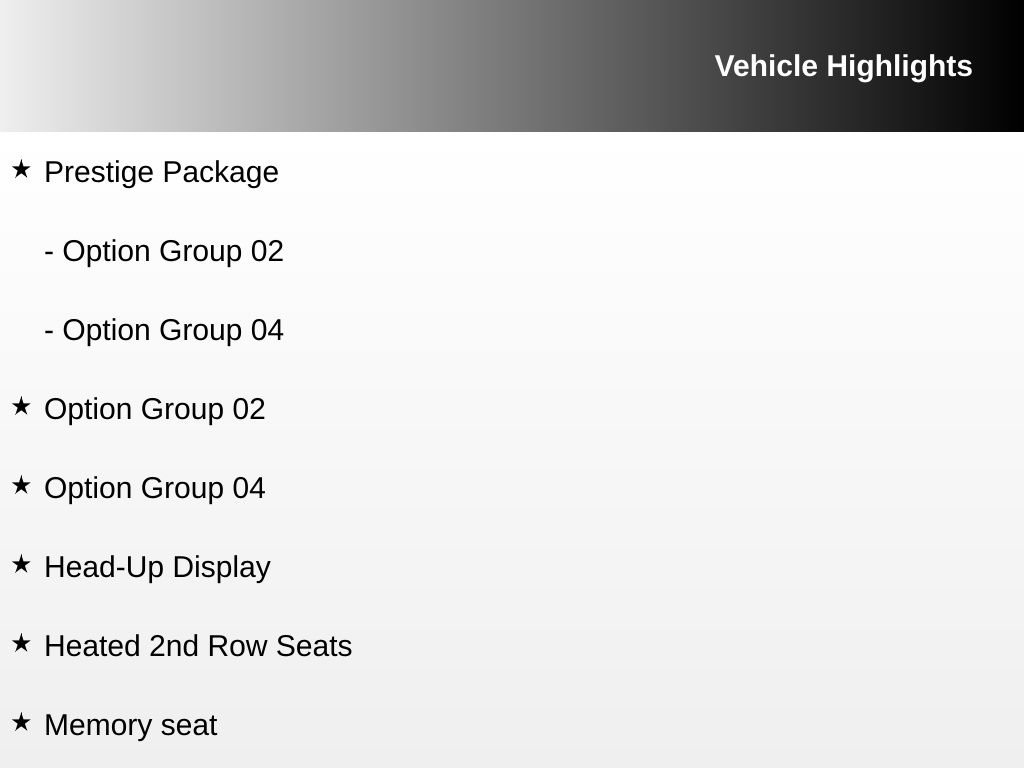The width and height of the screenshot is (1024, 768).
Task: Click the star bullet beside Prestige Package
Action: [x=21, y=170]
